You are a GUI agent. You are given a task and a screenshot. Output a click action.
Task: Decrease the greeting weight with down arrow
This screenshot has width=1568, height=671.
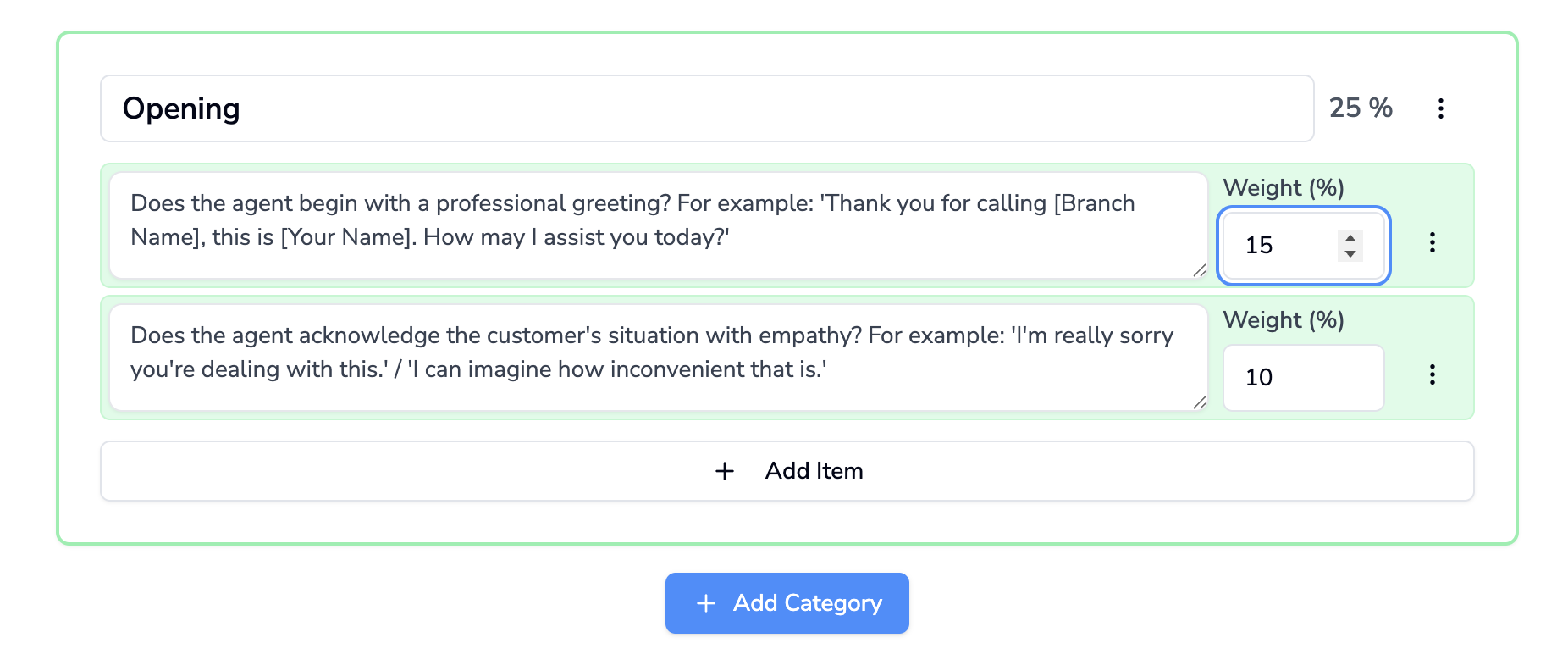pos(1350,253)
